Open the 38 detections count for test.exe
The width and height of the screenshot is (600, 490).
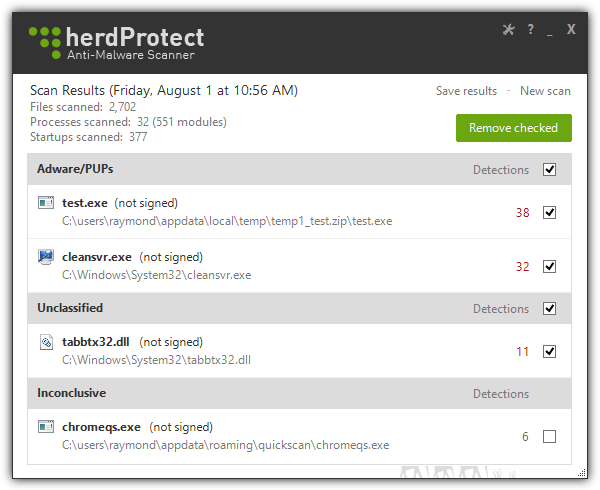522,212
